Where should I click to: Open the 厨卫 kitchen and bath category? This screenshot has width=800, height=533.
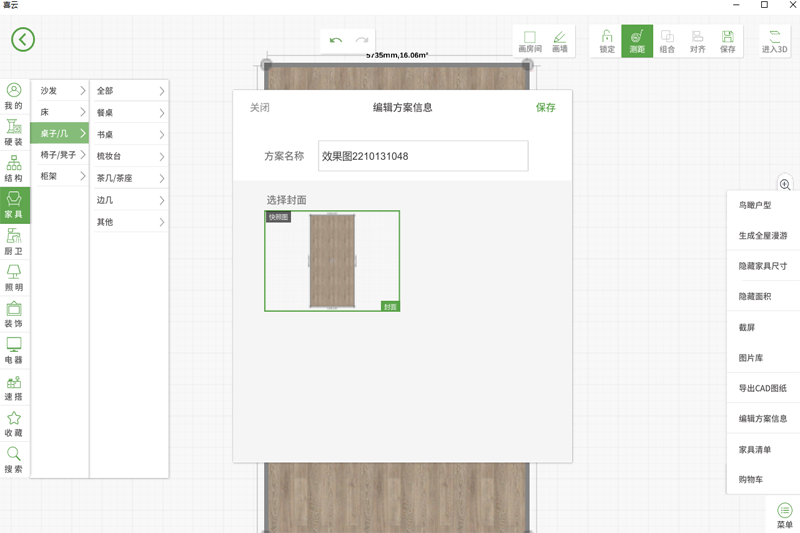pos(14,243)
